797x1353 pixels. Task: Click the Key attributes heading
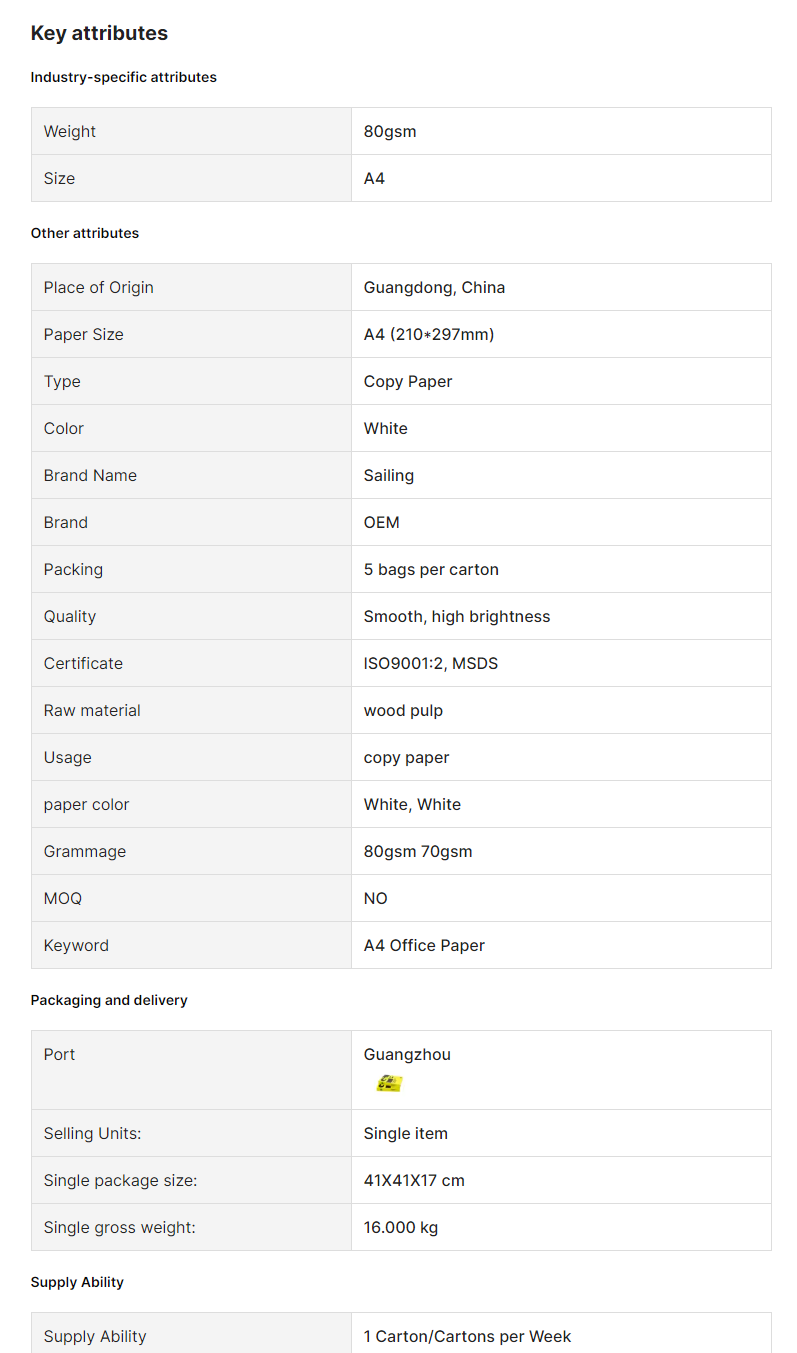pos(99,33)
